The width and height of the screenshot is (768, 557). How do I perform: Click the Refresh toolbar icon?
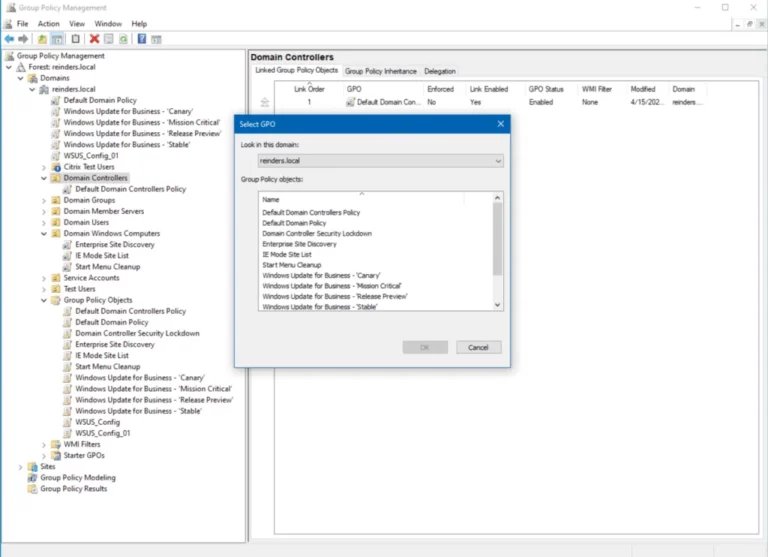pyautogui.click(x=123, y=39)
